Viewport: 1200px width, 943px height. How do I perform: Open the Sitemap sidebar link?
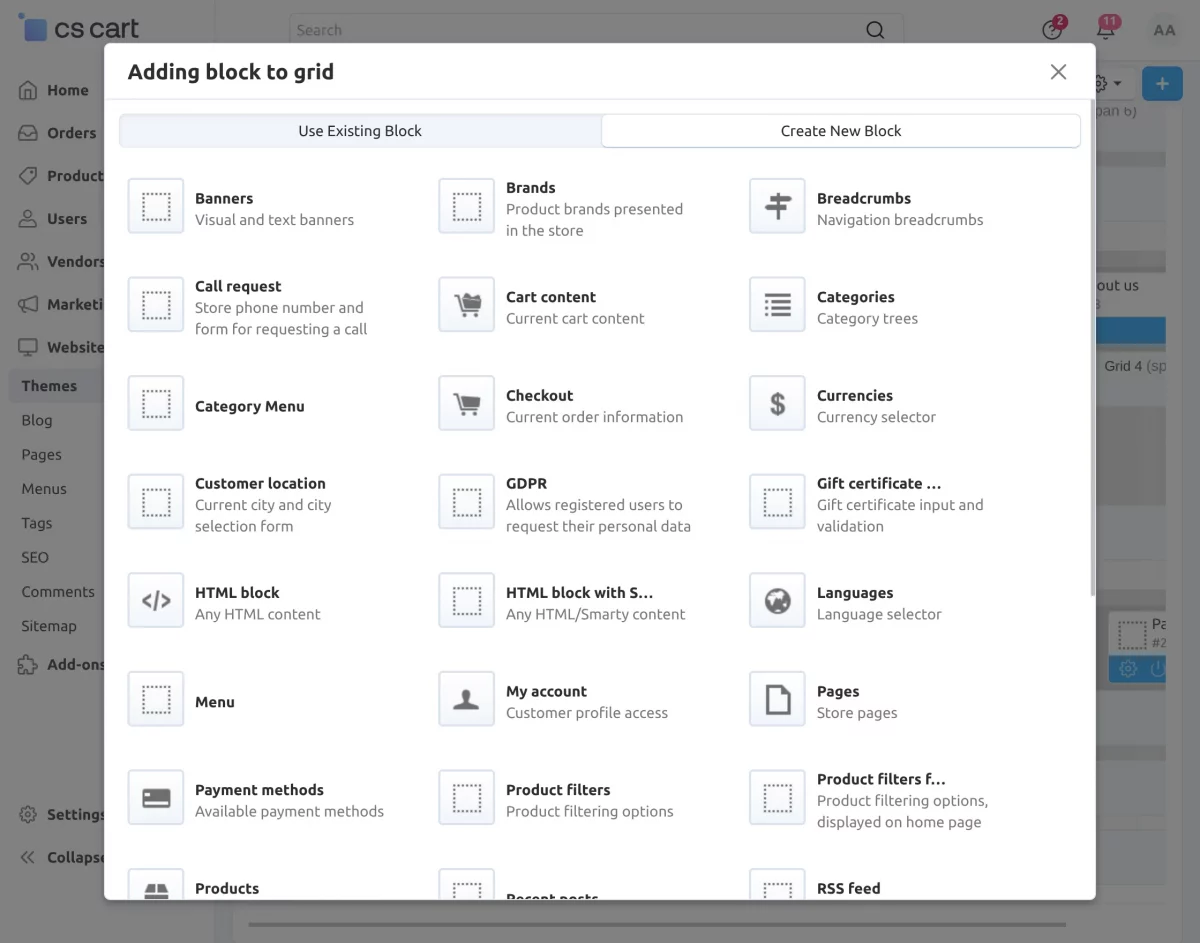49,626
